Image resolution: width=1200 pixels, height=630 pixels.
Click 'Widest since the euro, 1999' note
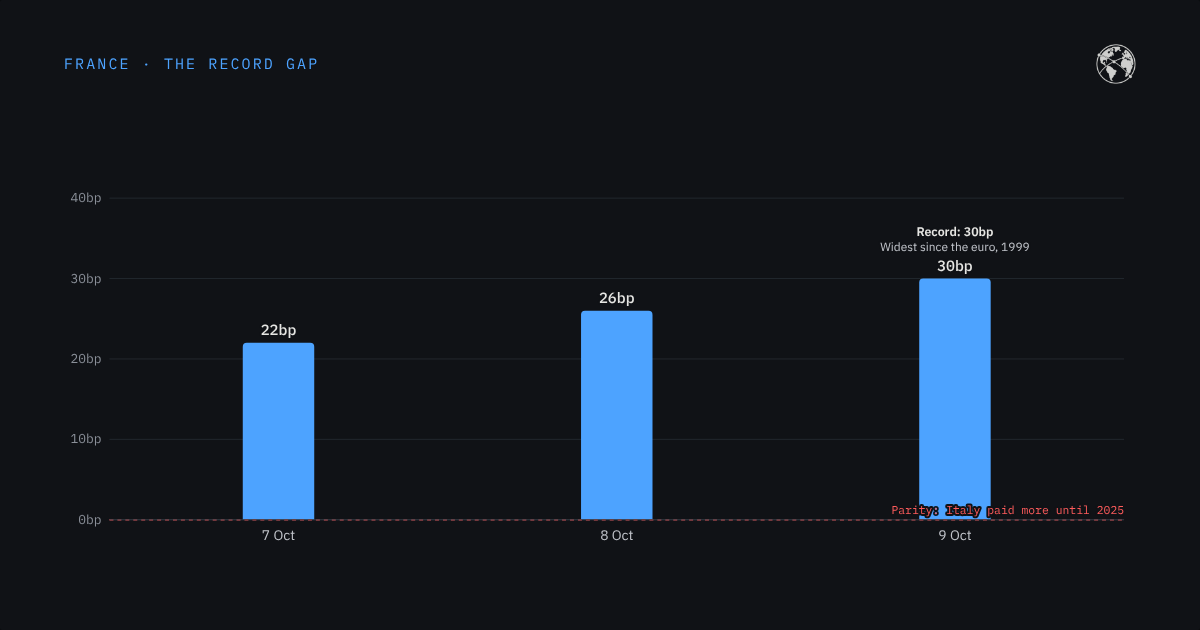pyautogui.click(x=955, y=246)
